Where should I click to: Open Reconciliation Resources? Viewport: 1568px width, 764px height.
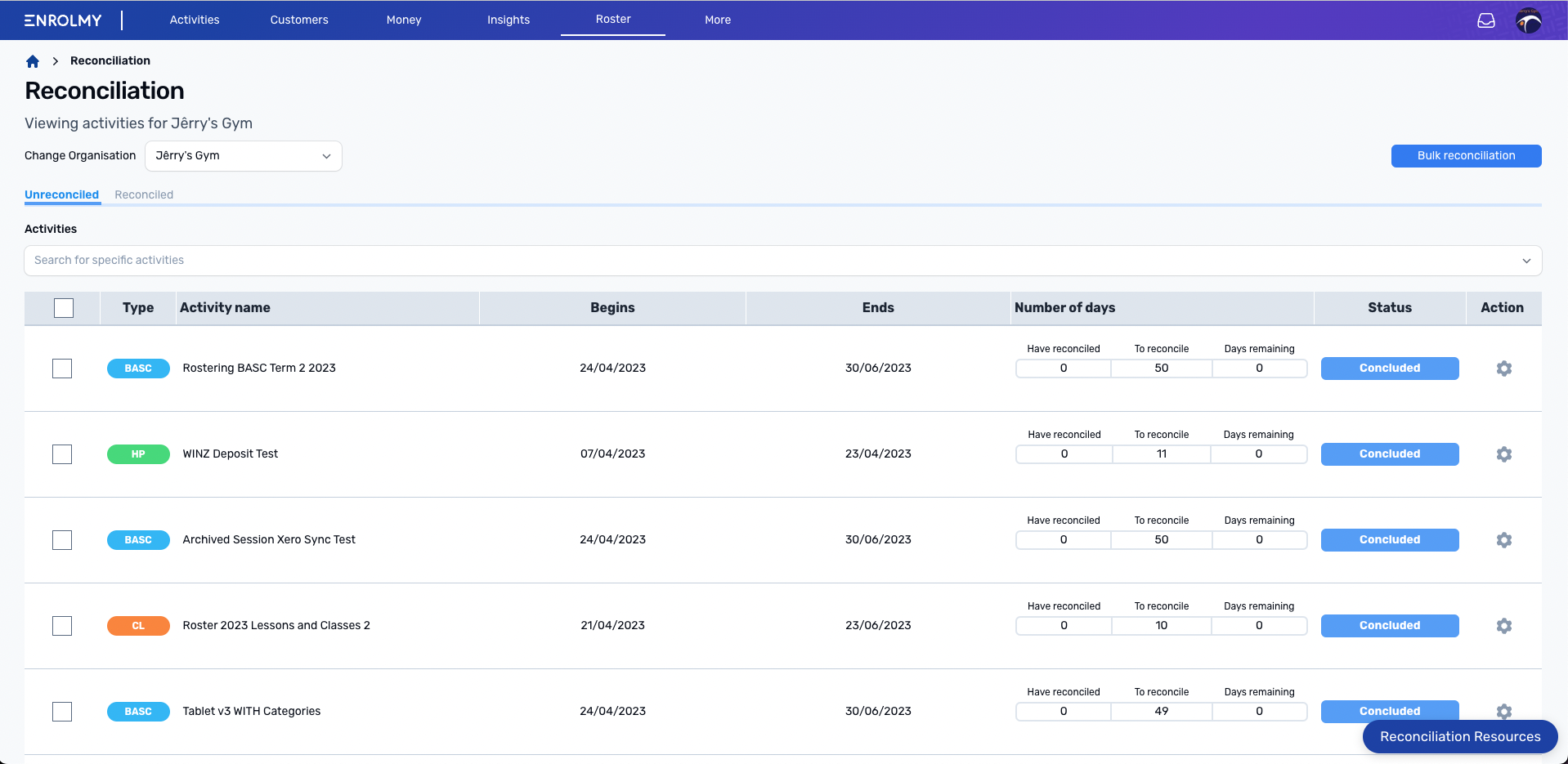tap(1460, 736)
